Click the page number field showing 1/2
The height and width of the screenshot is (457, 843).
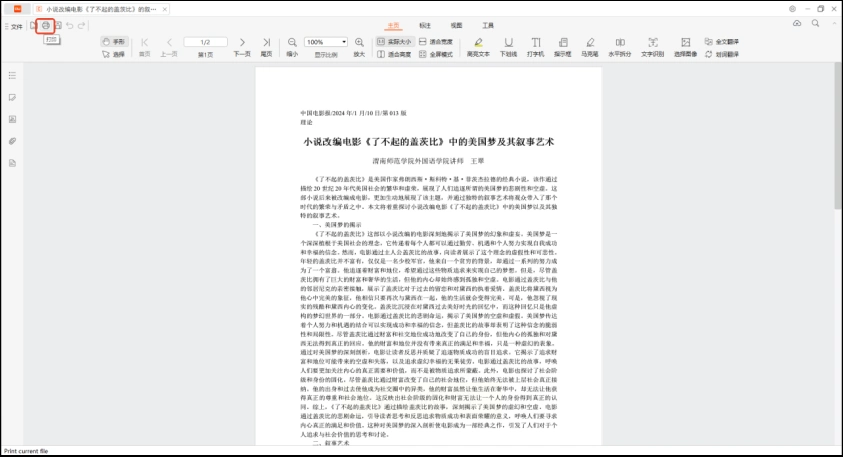(204, 42)
